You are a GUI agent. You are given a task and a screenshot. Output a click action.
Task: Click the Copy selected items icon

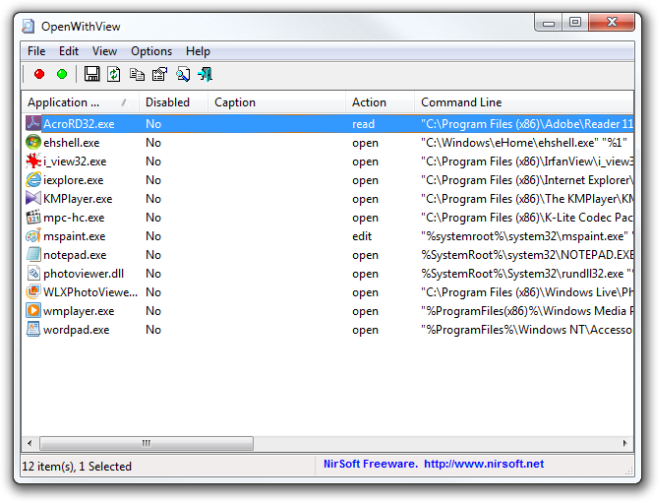(x=137, y=75)
